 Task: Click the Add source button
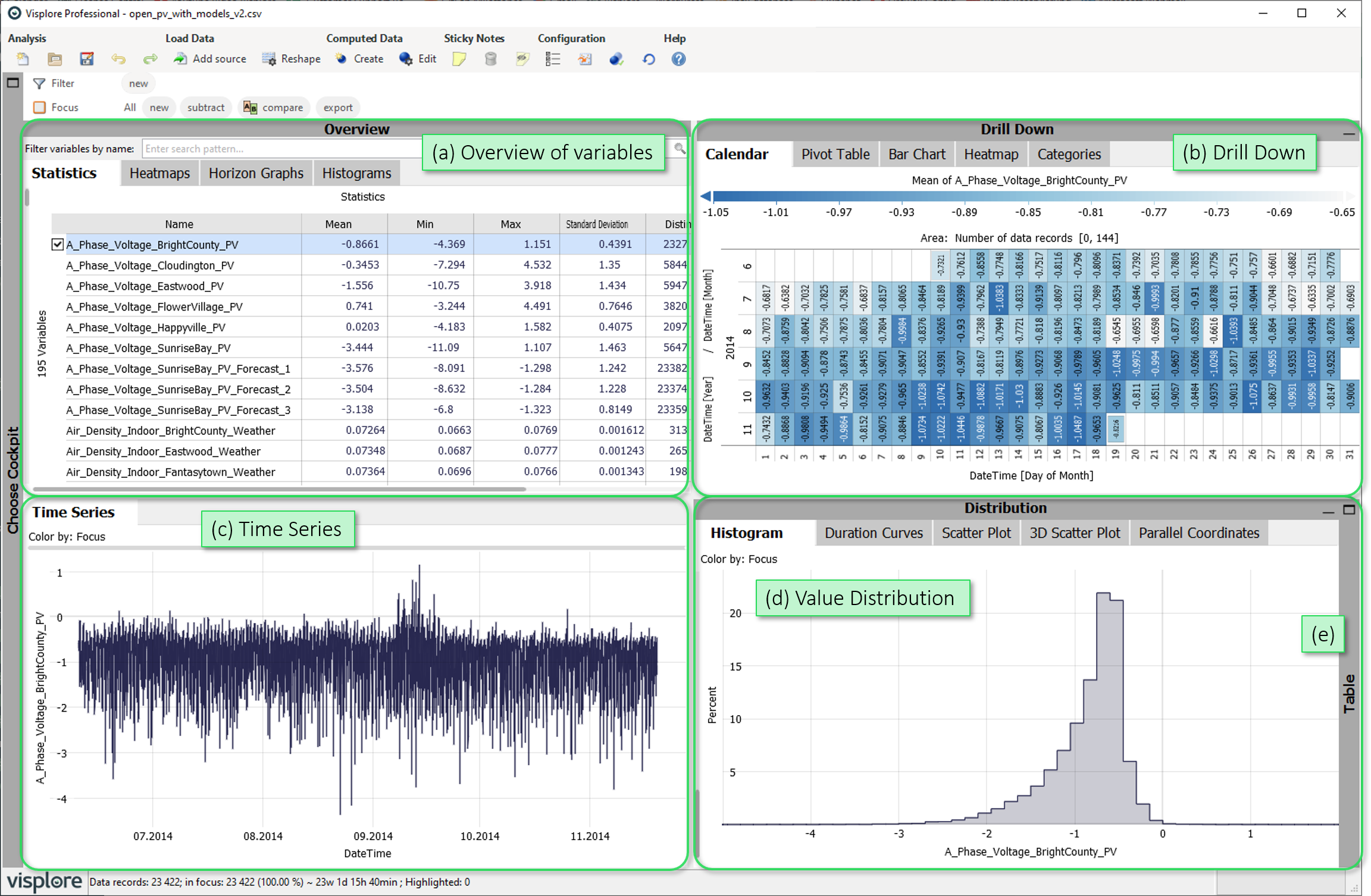210,59
